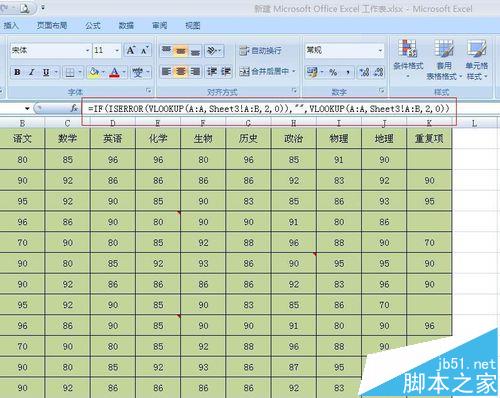Align text left

tap(166, 71)
